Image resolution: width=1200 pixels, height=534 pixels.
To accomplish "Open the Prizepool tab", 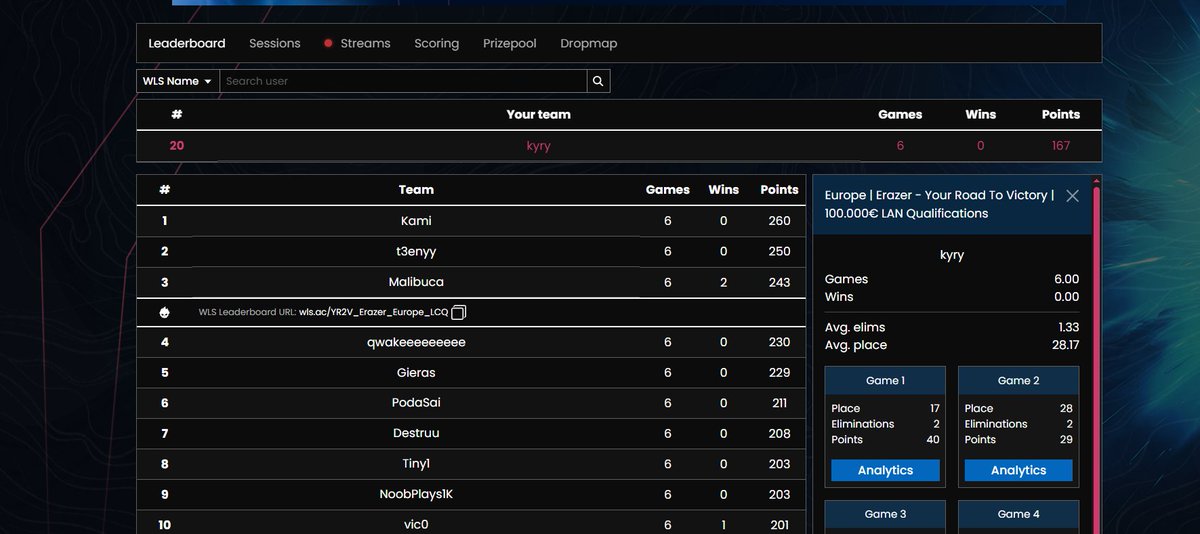I will (510, 44).
